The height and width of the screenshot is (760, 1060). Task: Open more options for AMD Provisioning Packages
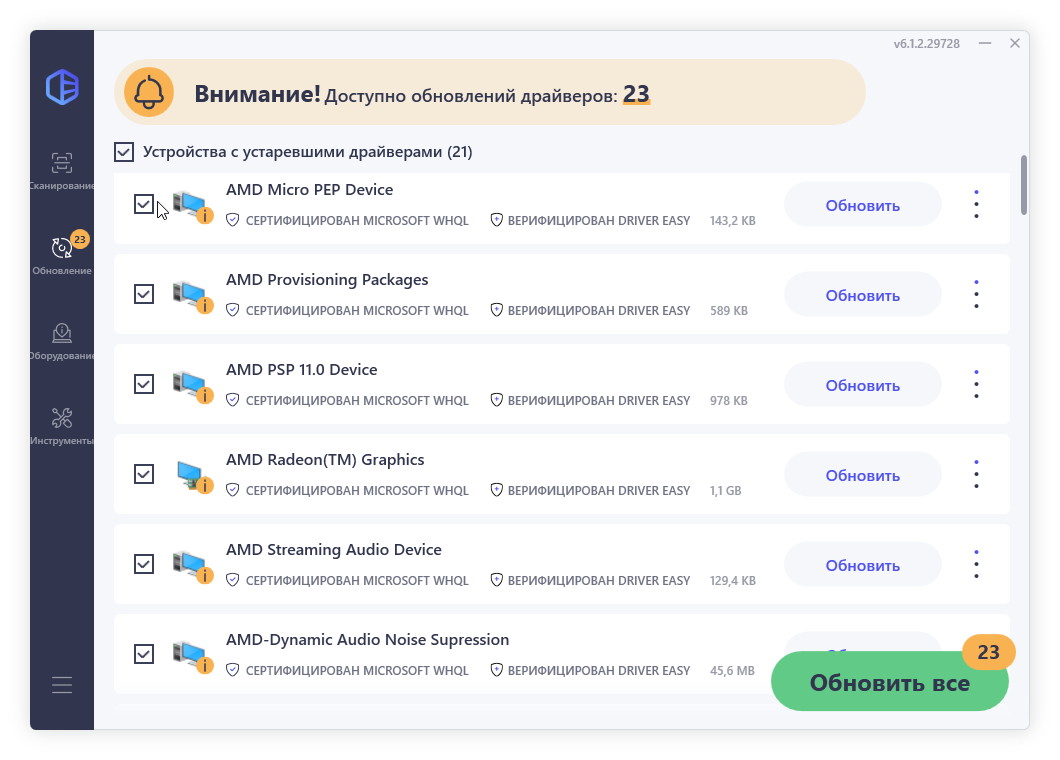point(976,294)
